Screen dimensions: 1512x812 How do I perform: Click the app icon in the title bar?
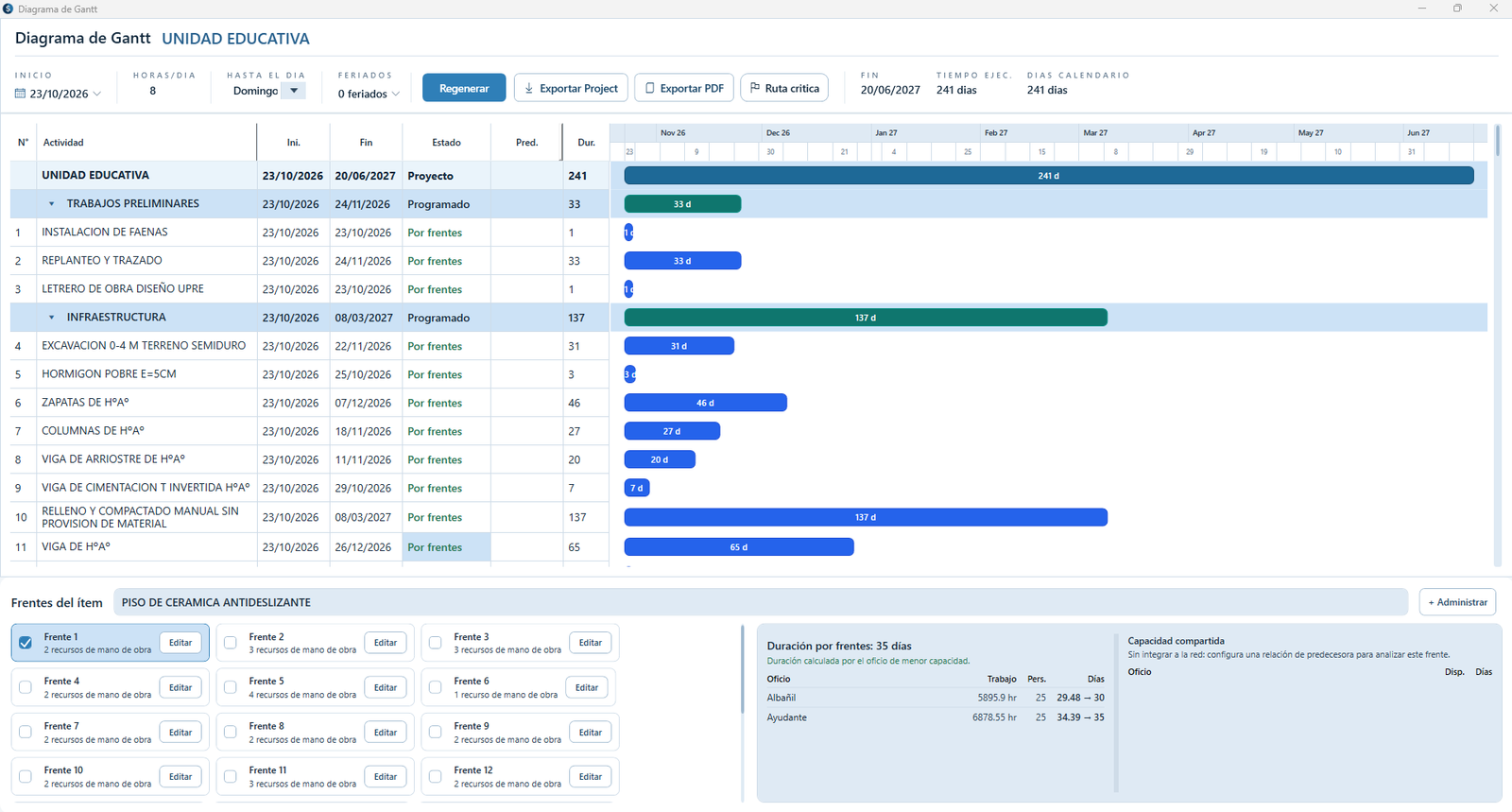(x=9, y=9)
